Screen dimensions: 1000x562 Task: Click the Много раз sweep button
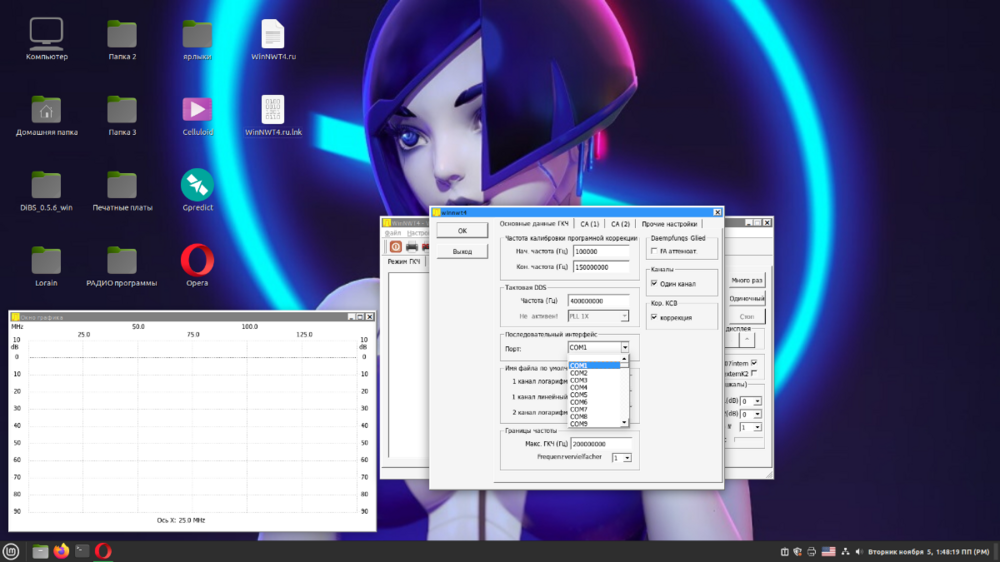click(747, 280)
